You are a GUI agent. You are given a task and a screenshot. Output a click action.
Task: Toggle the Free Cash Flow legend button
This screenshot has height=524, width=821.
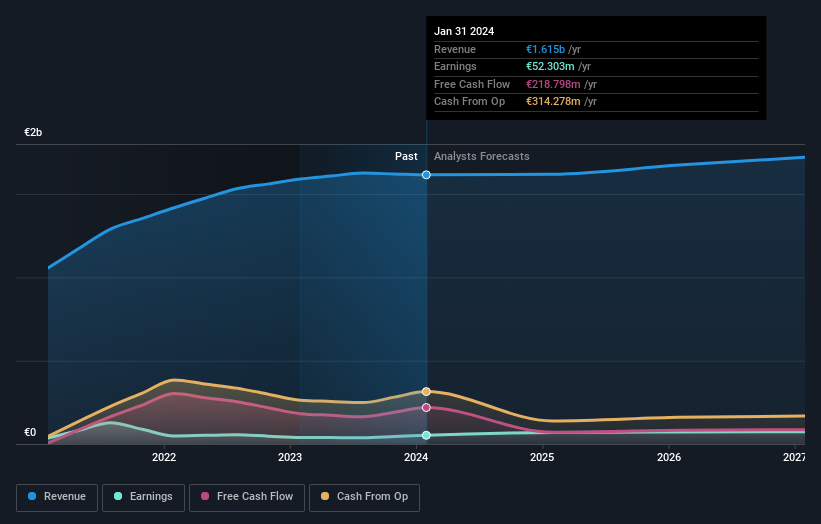[247, 497]
